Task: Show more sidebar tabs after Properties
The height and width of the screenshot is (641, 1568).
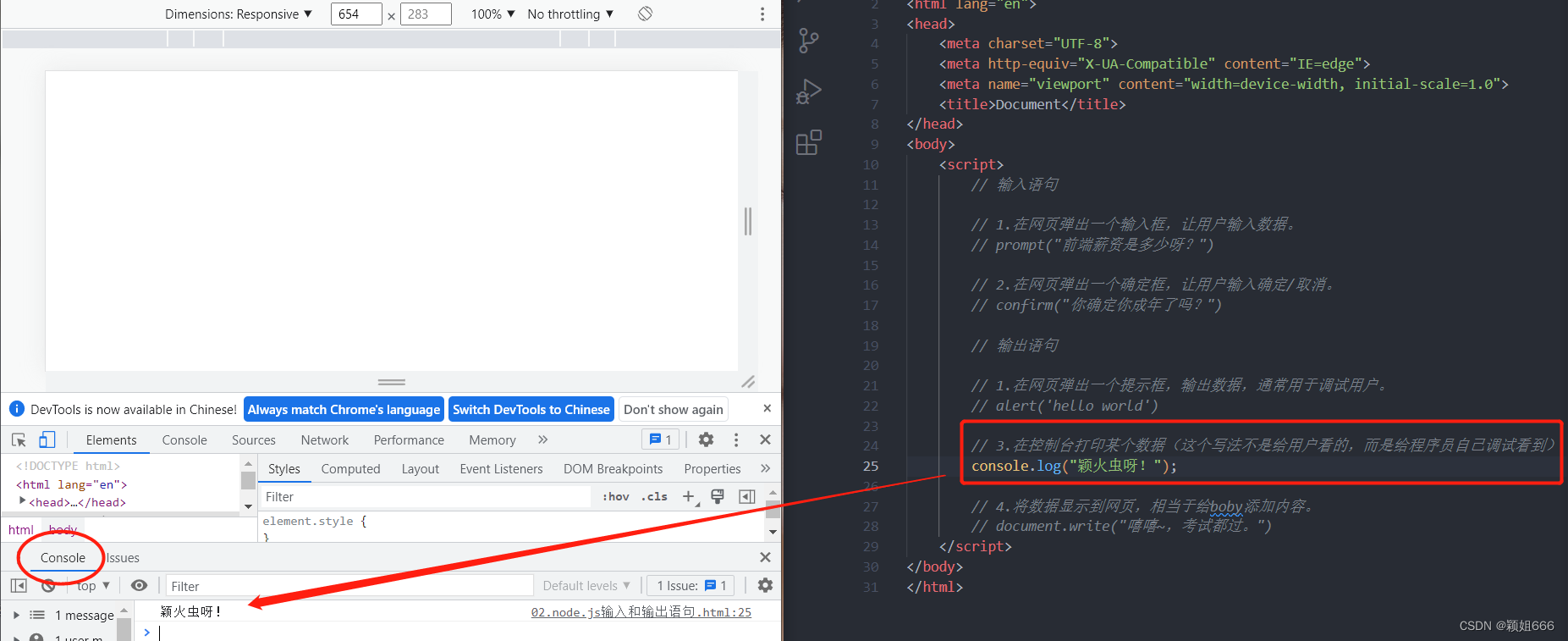Action: [765, 468]
